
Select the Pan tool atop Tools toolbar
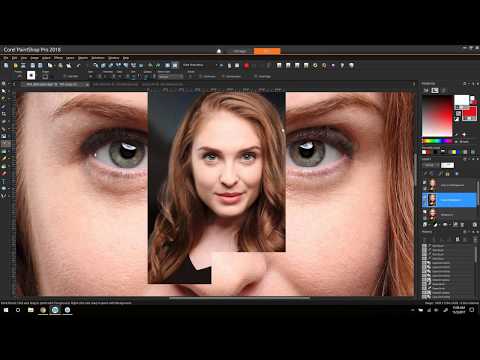[4, 84]
